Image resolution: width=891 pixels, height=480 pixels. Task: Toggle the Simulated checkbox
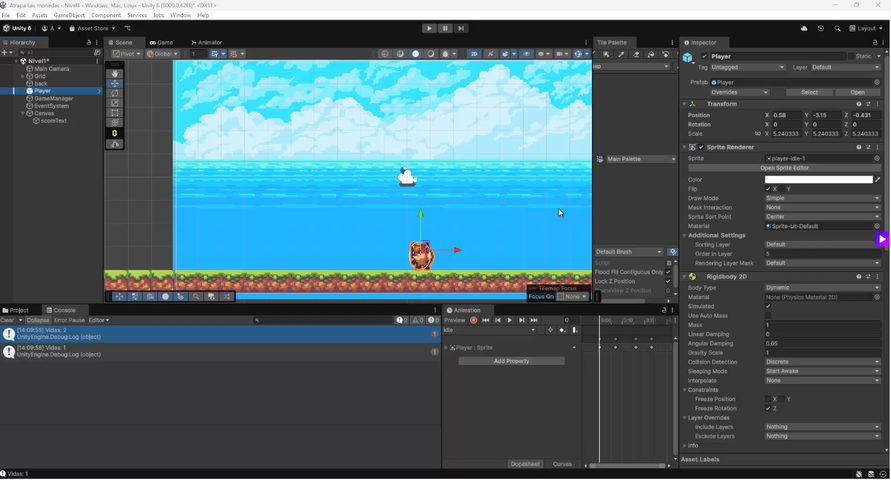[768, 307]
